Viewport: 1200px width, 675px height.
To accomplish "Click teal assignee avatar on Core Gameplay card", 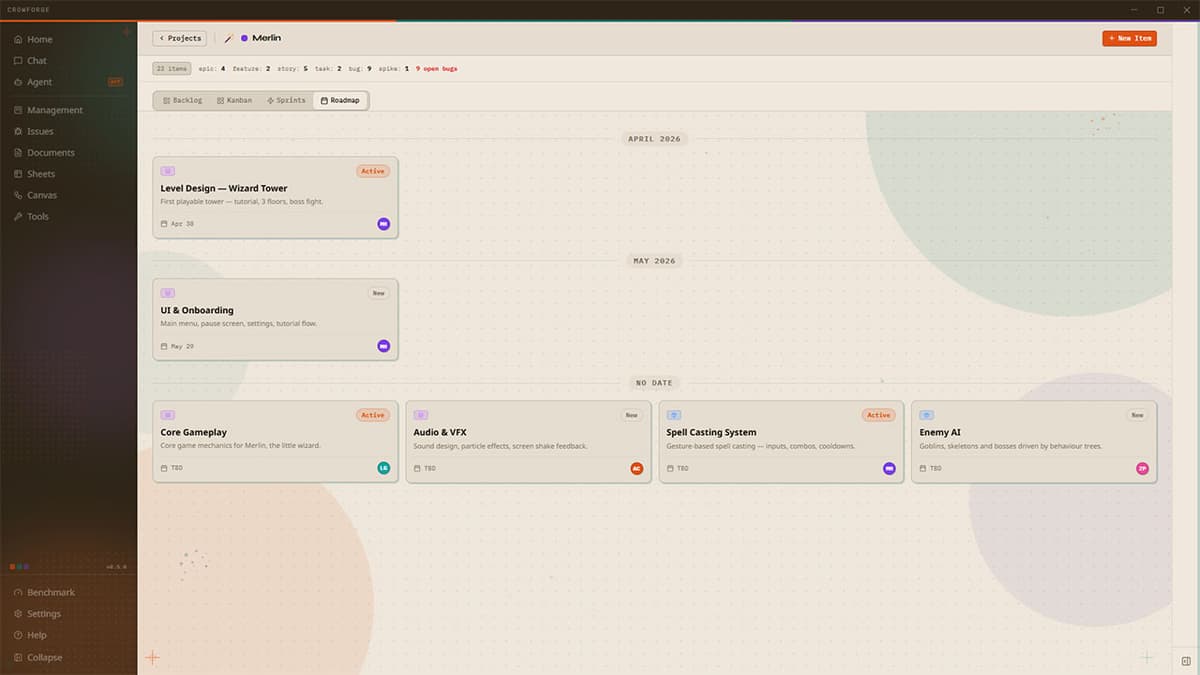I will tap(383, 468).
